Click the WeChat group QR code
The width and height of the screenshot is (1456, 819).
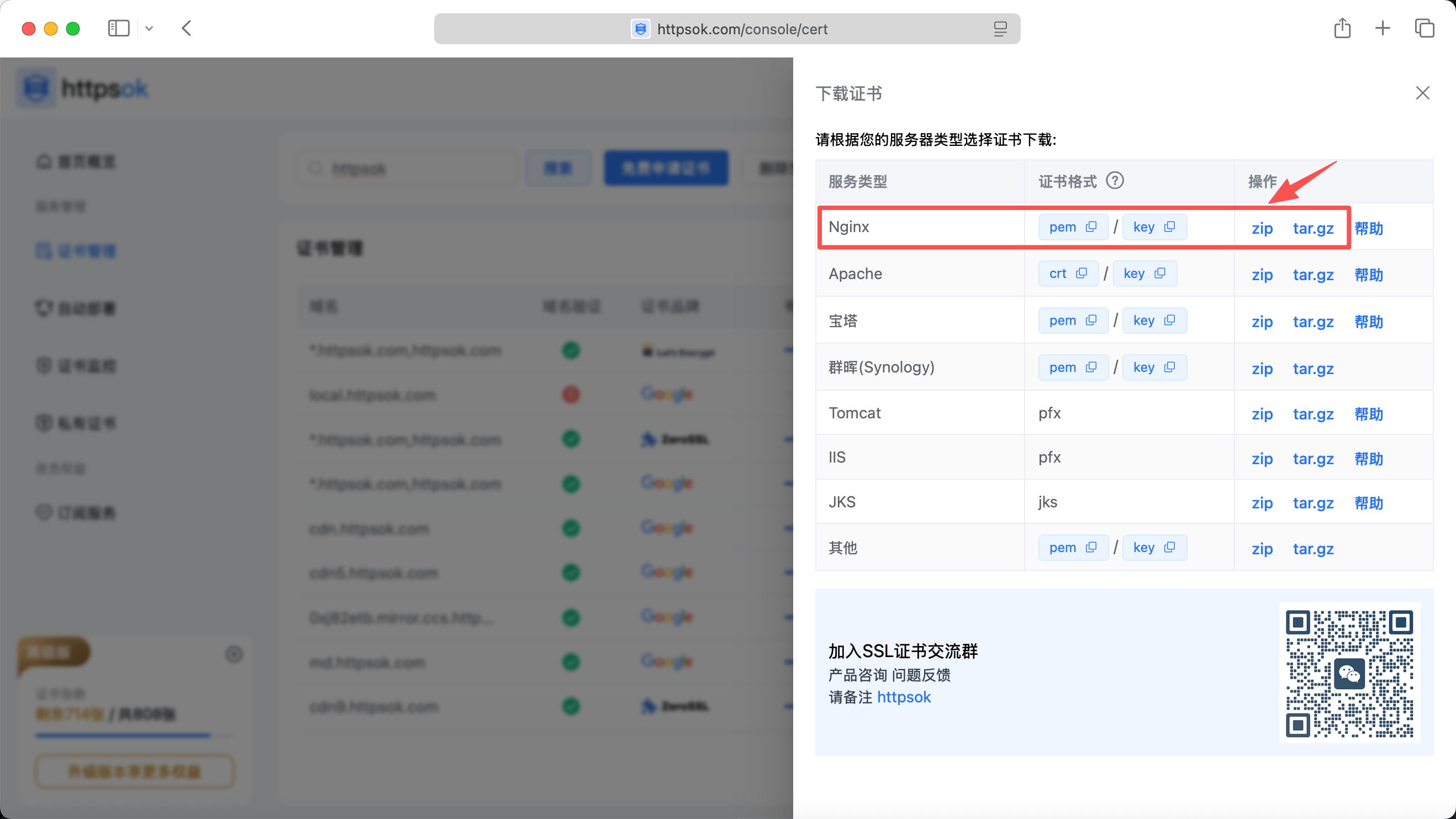(x=1349, y=673)
